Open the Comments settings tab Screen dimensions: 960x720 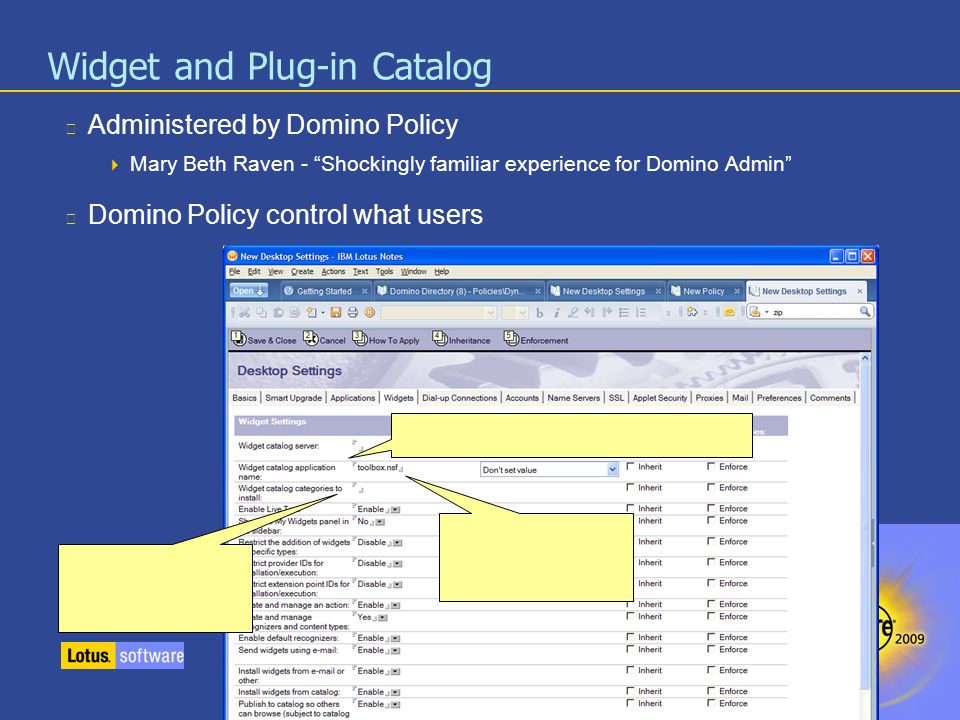click(x=830, y=398)
